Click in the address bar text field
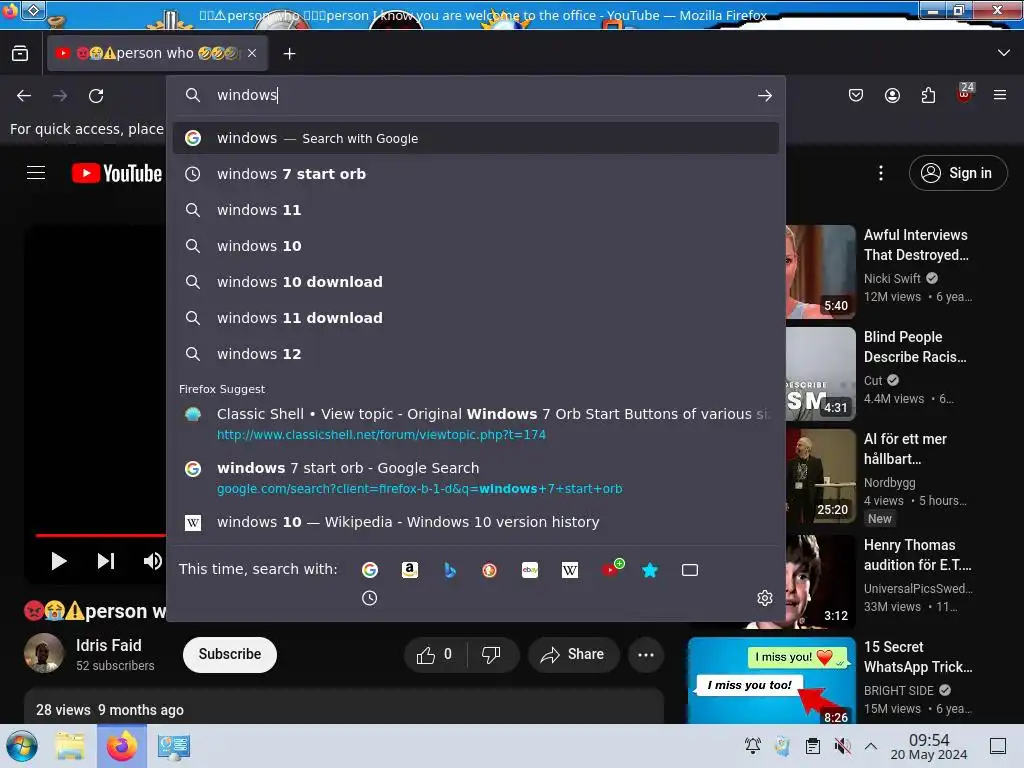Screen dimensions: 1024x768 pyautogui.click(x=480, y=95)
